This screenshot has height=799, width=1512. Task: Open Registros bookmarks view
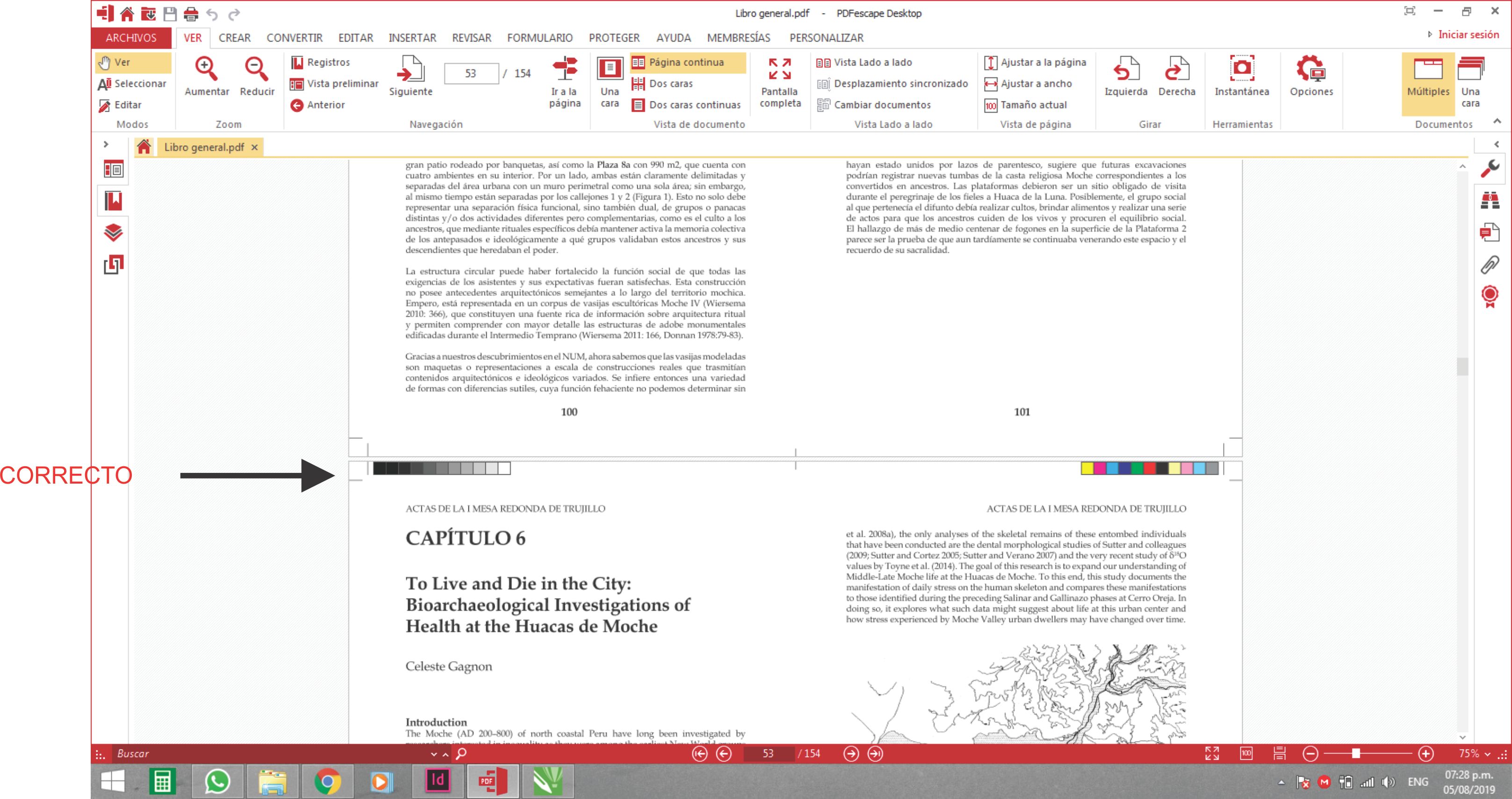(320, 62)
